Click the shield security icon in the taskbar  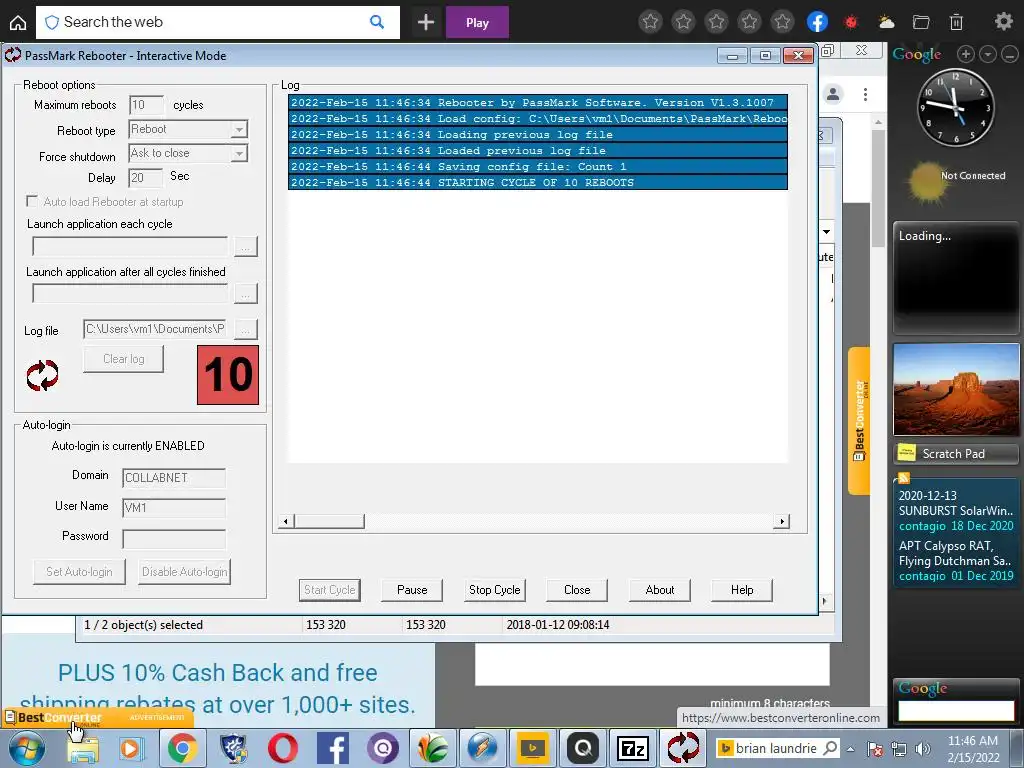tap(233, 748)
